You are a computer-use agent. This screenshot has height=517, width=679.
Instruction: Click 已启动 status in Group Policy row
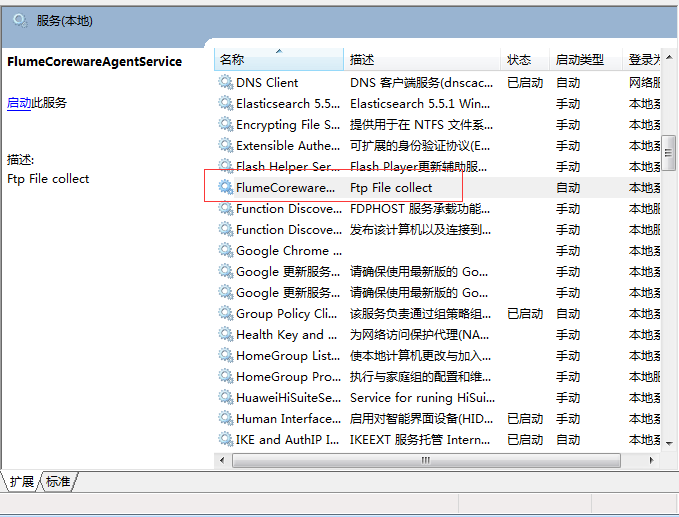525,313
